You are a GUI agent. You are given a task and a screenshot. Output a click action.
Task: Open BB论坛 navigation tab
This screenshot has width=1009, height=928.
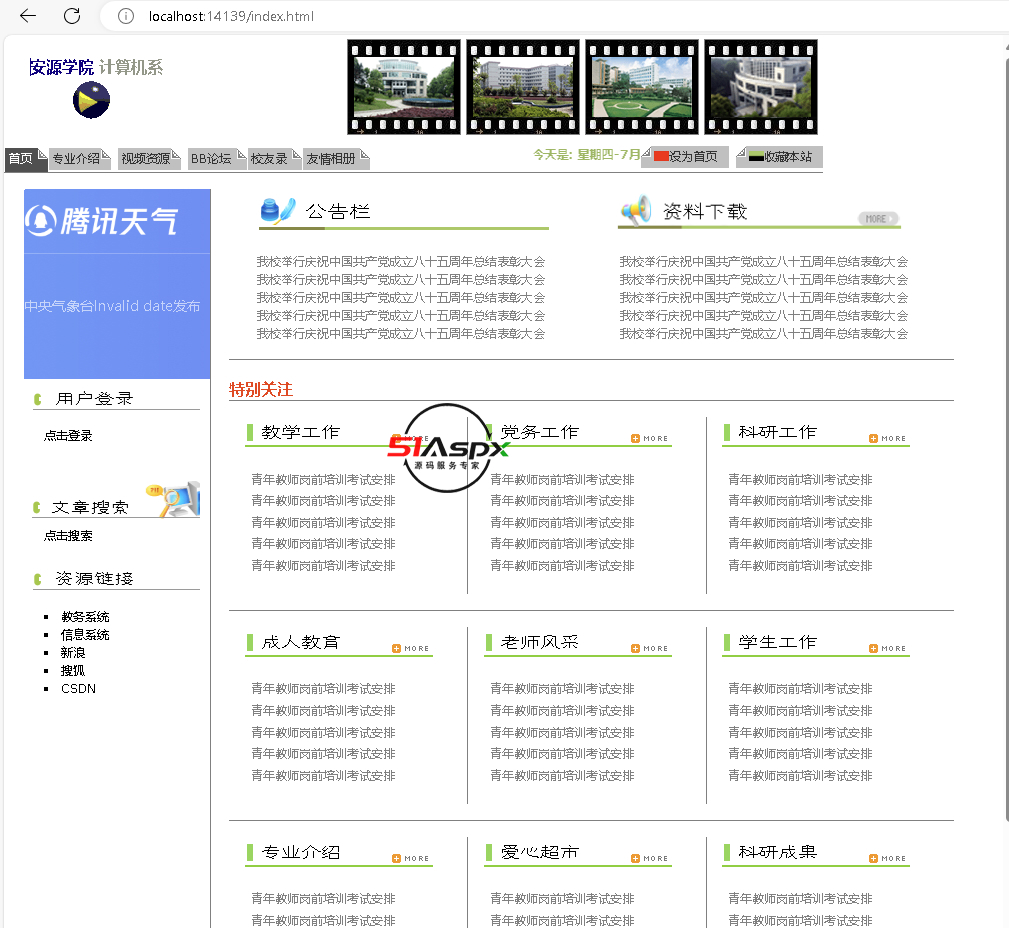click(217, 159)
